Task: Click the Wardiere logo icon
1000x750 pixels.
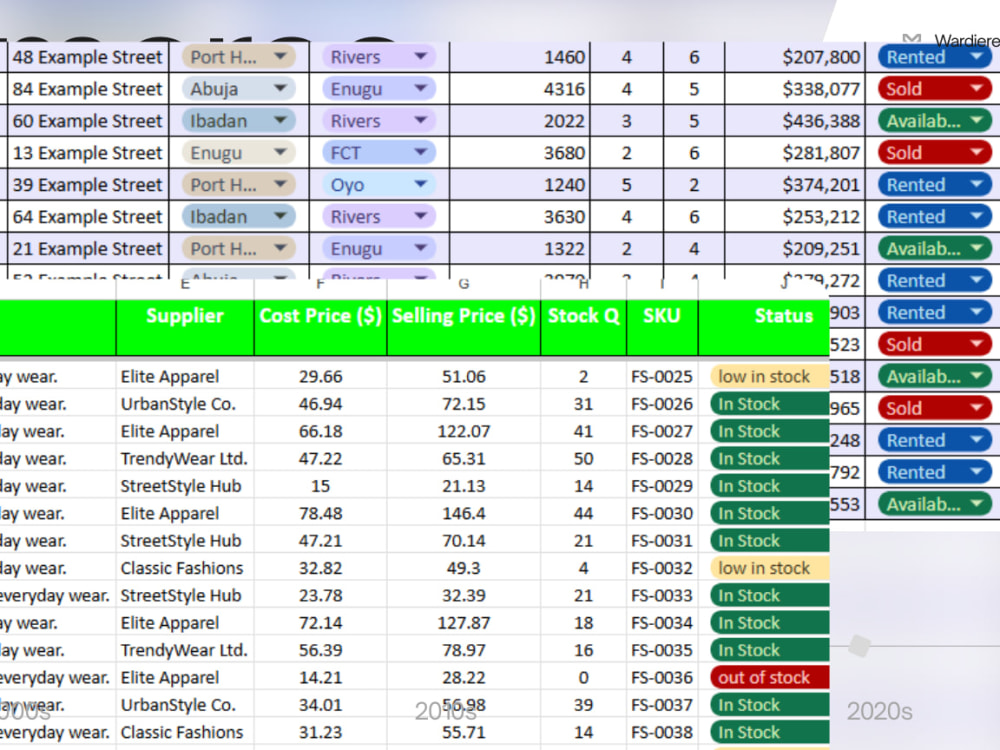Action: [x=912, y=39]
